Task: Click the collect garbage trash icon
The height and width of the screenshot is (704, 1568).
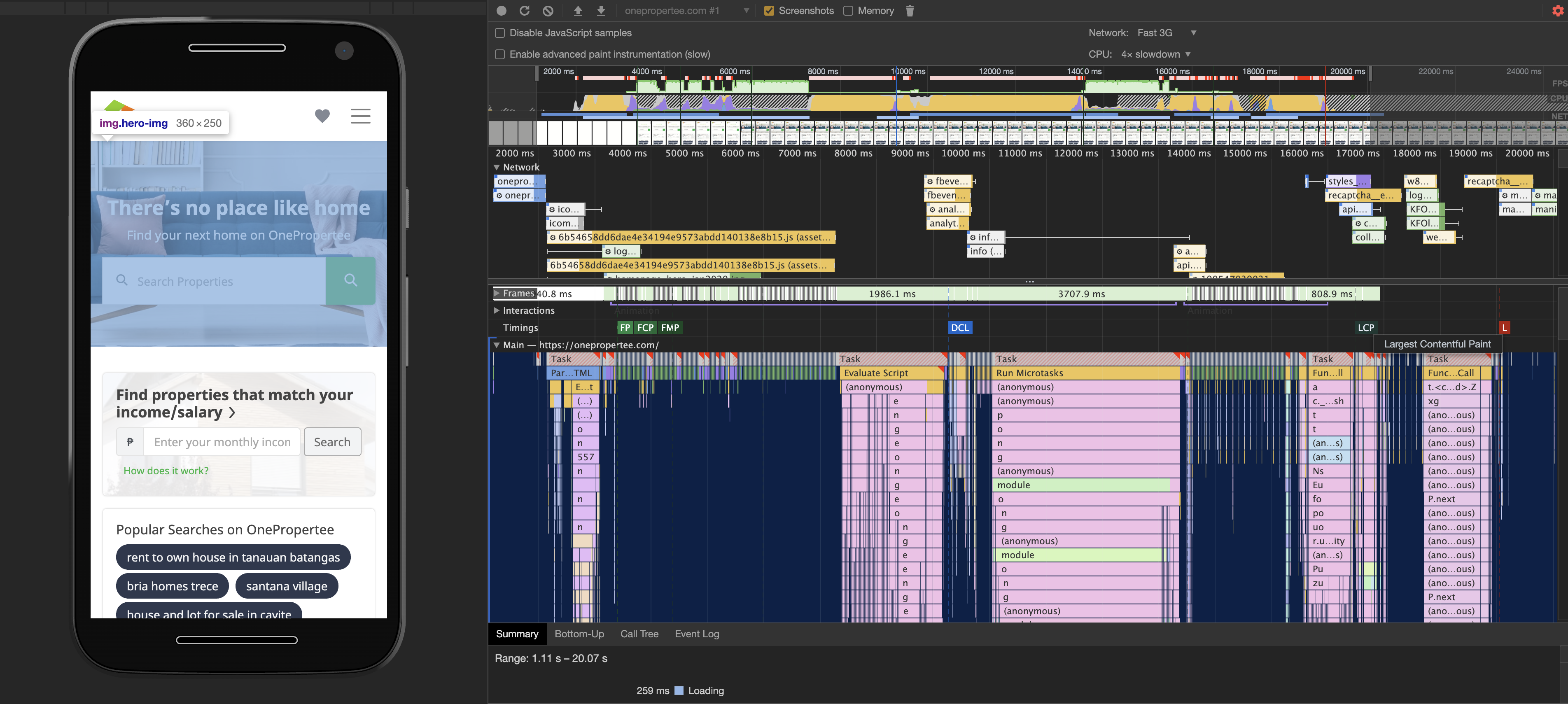Action: click(x=910, y=10)
